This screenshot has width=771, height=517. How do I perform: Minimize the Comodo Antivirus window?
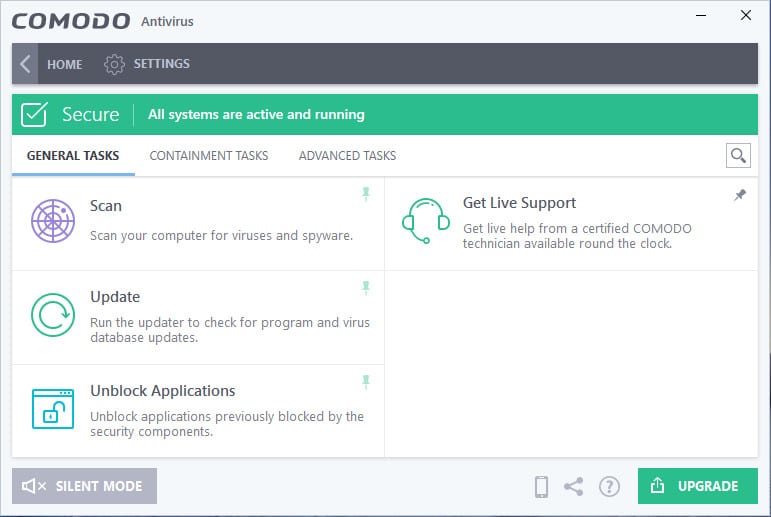point(701,15)
